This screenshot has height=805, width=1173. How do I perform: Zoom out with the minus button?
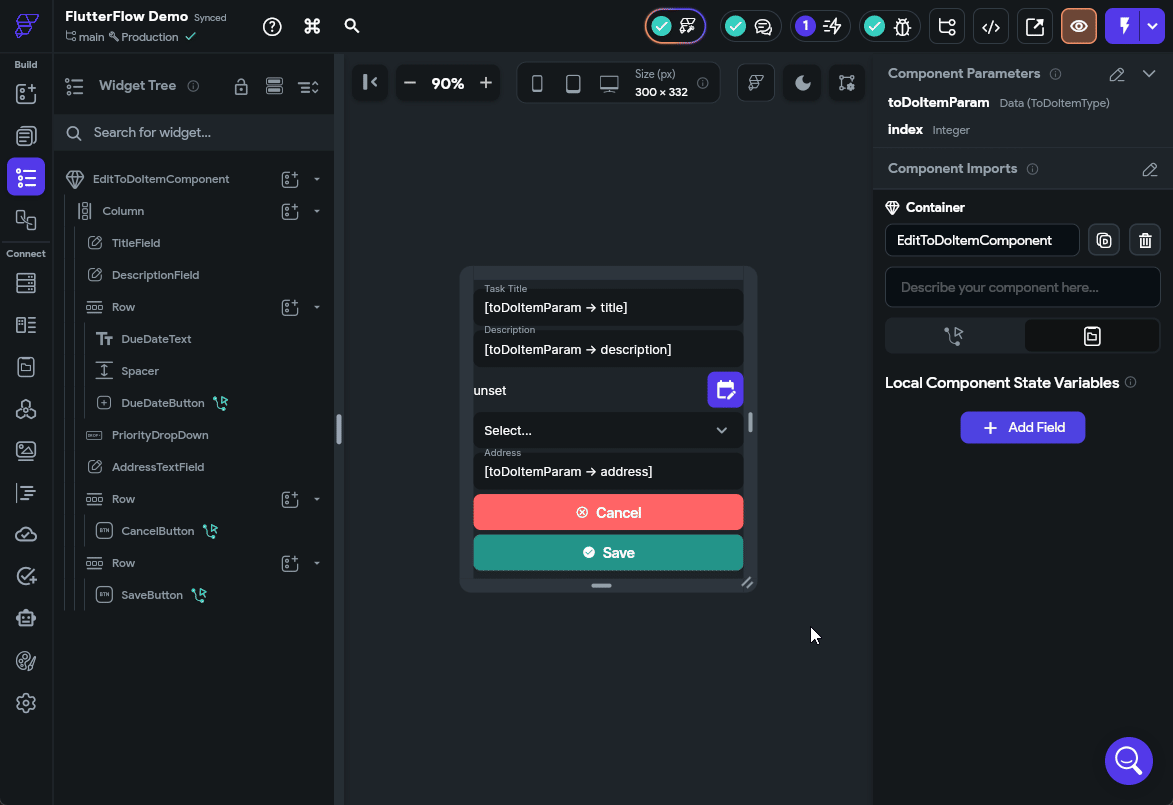coord(410,83)
